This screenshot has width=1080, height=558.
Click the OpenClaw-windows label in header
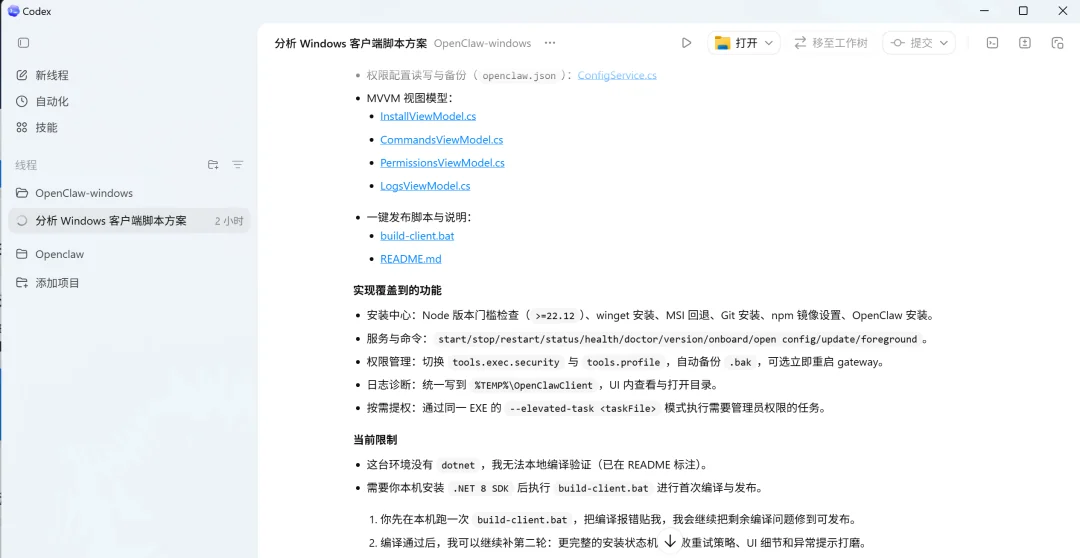(482, 43)
